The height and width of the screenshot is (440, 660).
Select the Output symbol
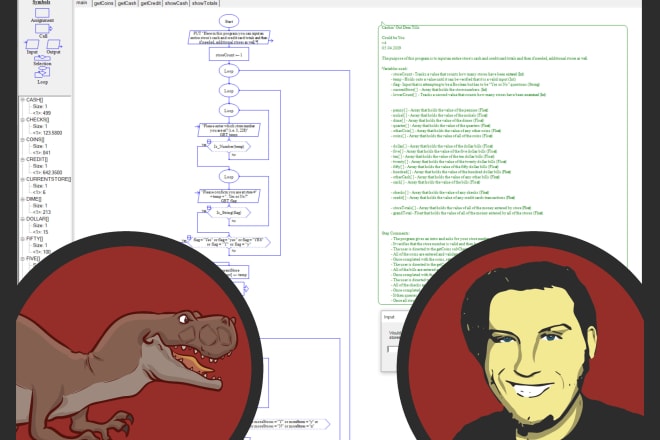pyautogui.click(x=54, y=44)
